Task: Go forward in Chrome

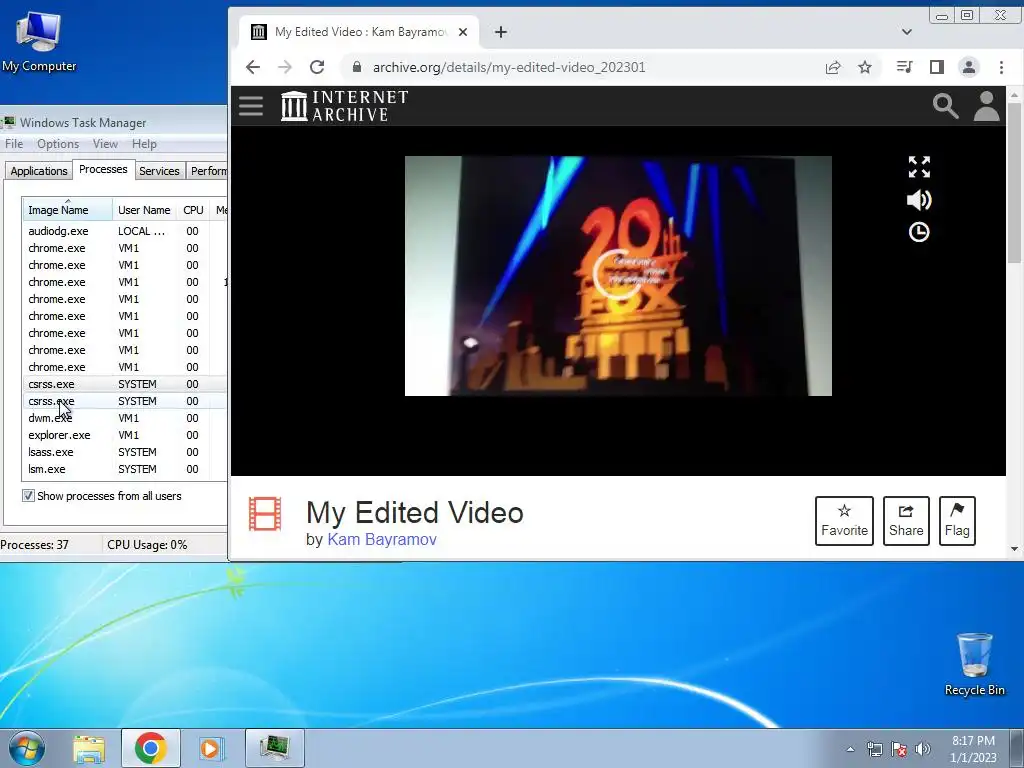Action: (x=285, y=67)
